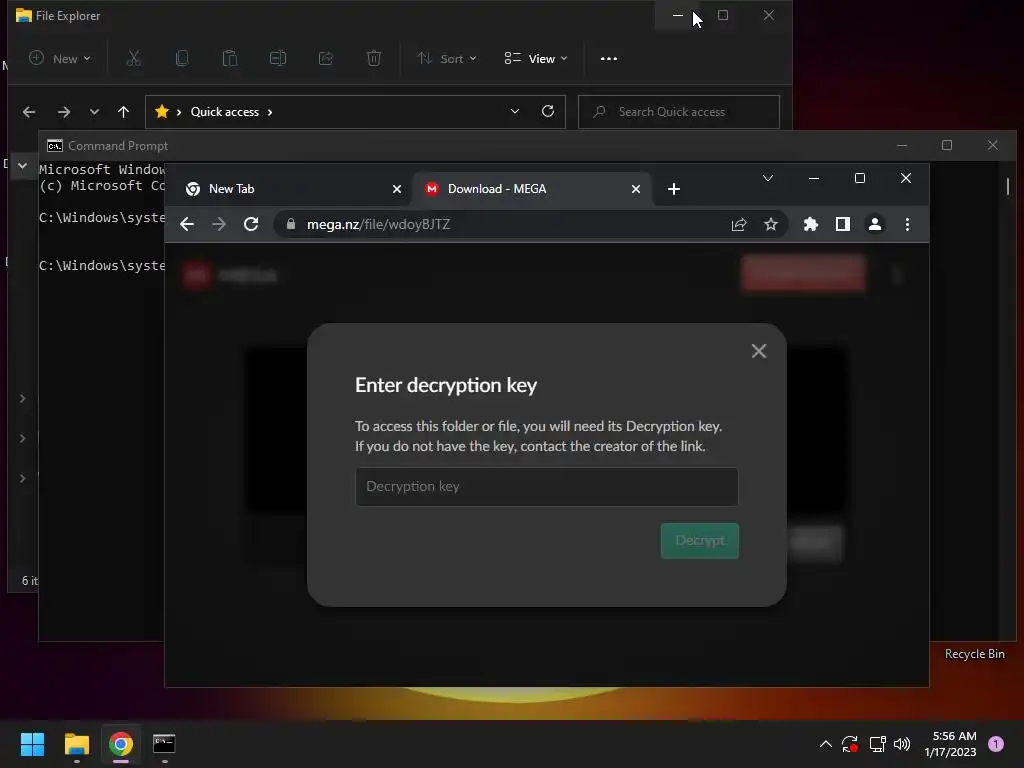Click the Chrome address bar URL
Screen dimensions: 1024x768
(x=379, y=225)
